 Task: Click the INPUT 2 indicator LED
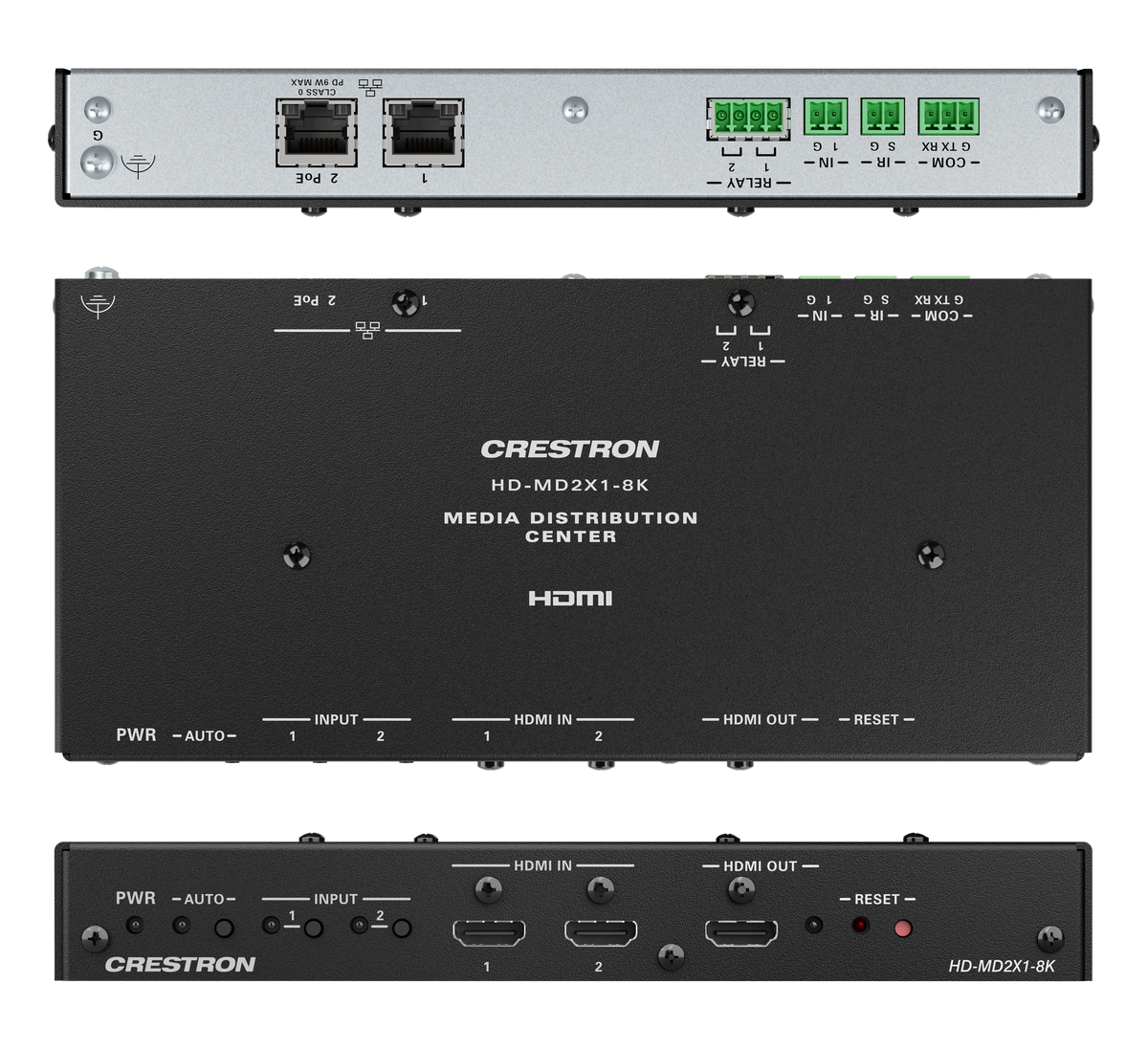[x=359, y=926]
